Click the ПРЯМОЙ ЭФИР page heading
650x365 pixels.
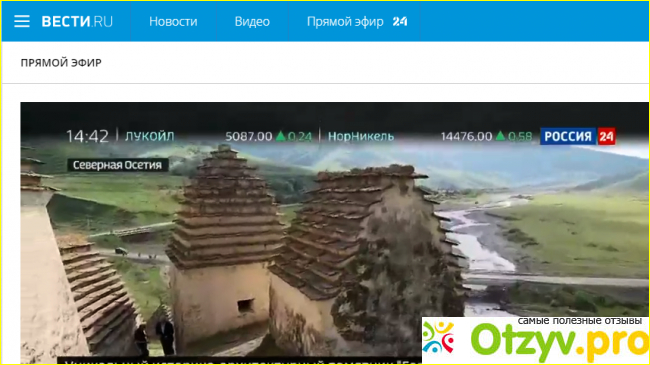coord(61,63)
